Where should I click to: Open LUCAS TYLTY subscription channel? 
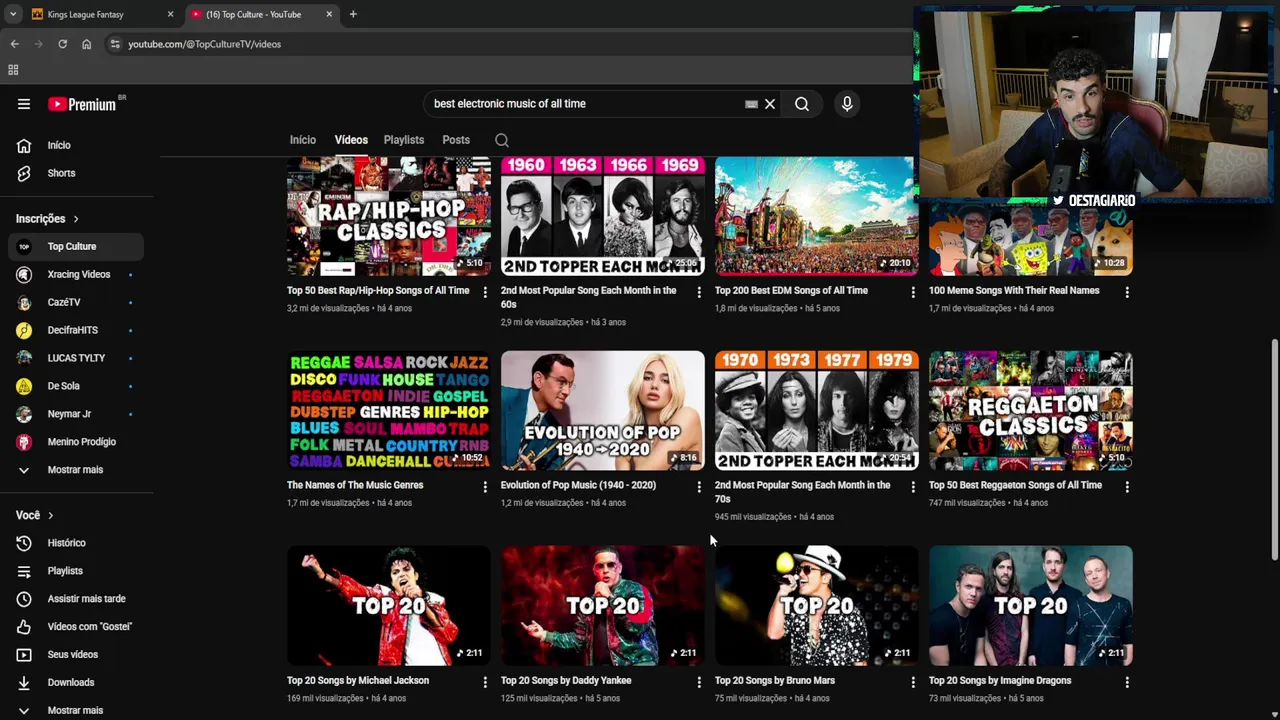click(x=77, y=358)
